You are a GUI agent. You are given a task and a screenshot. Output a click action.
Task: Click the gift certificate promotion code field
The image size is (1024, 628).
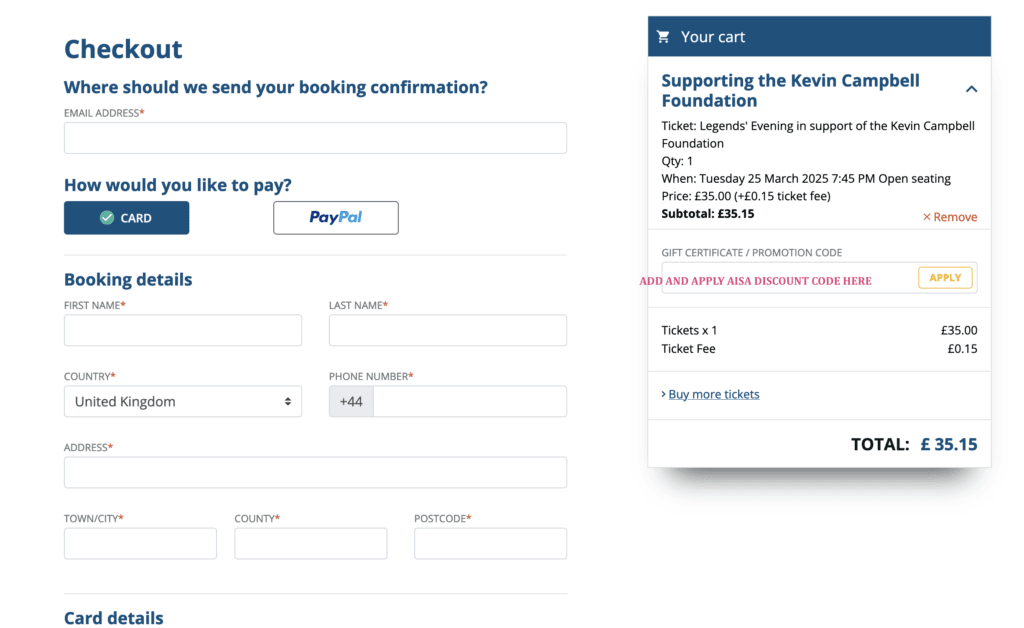tap(789, 278)
